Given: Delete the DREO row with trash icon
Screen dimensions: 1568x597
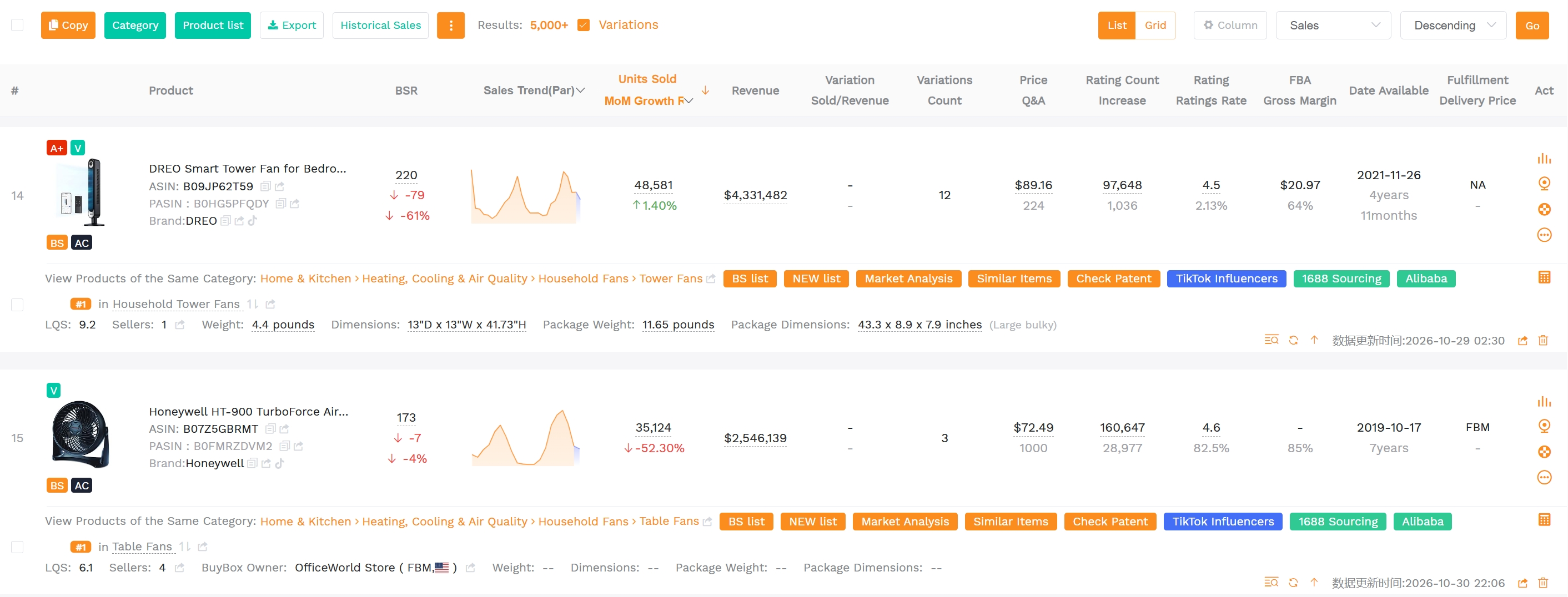Looking at the screenshot, I should 1543,341.
